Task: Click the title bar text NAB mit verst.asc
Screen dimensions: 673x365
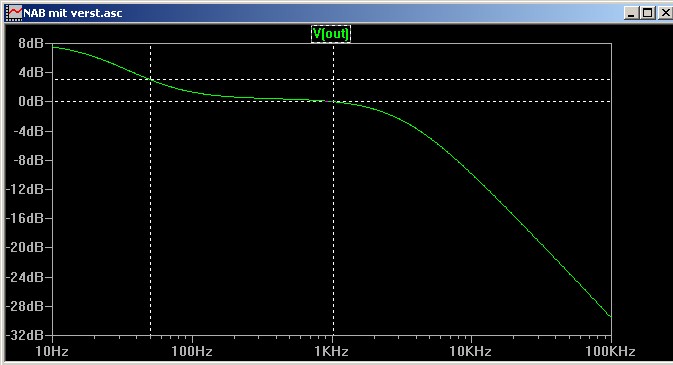Action: click(73, 13)
